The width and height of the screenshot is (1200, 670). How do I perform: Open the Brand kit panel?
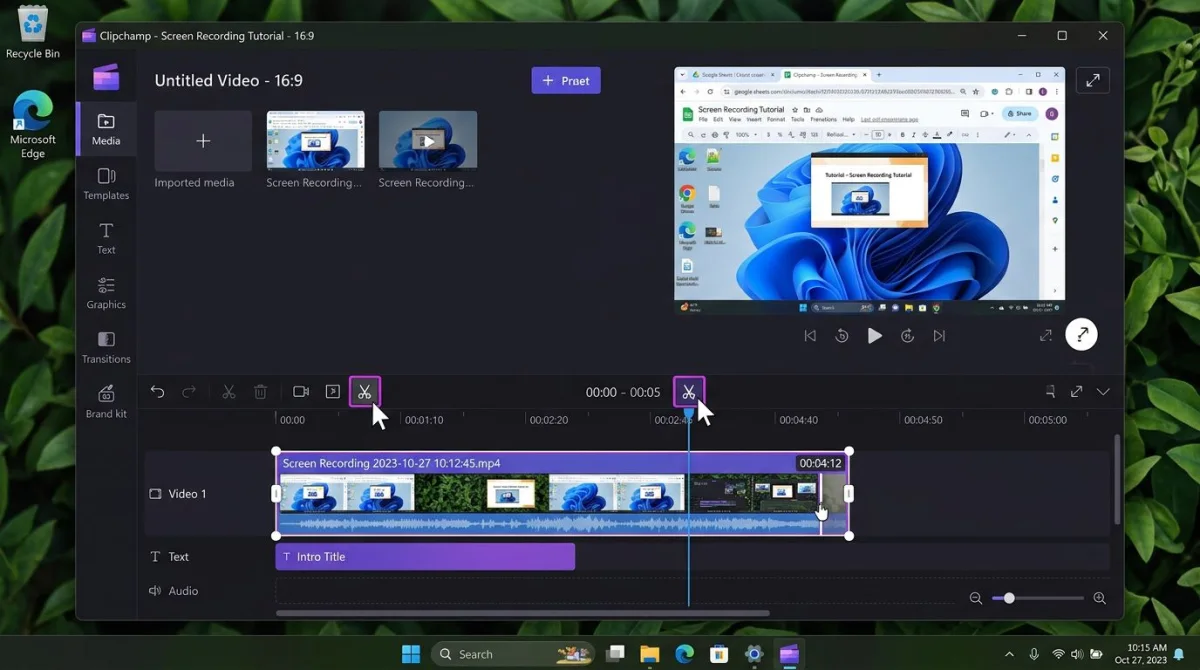106,402
